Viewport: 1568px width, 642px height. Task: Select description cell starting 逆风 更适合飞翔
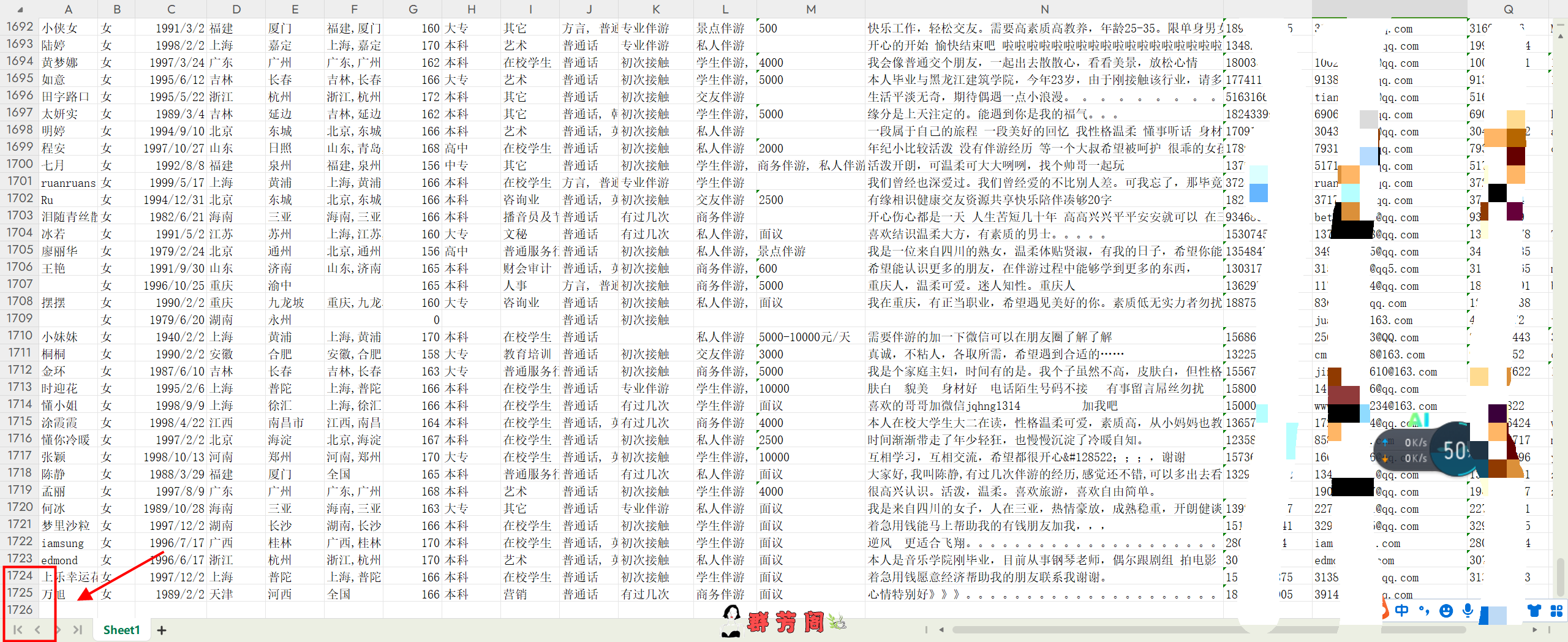coord(1044,543)
